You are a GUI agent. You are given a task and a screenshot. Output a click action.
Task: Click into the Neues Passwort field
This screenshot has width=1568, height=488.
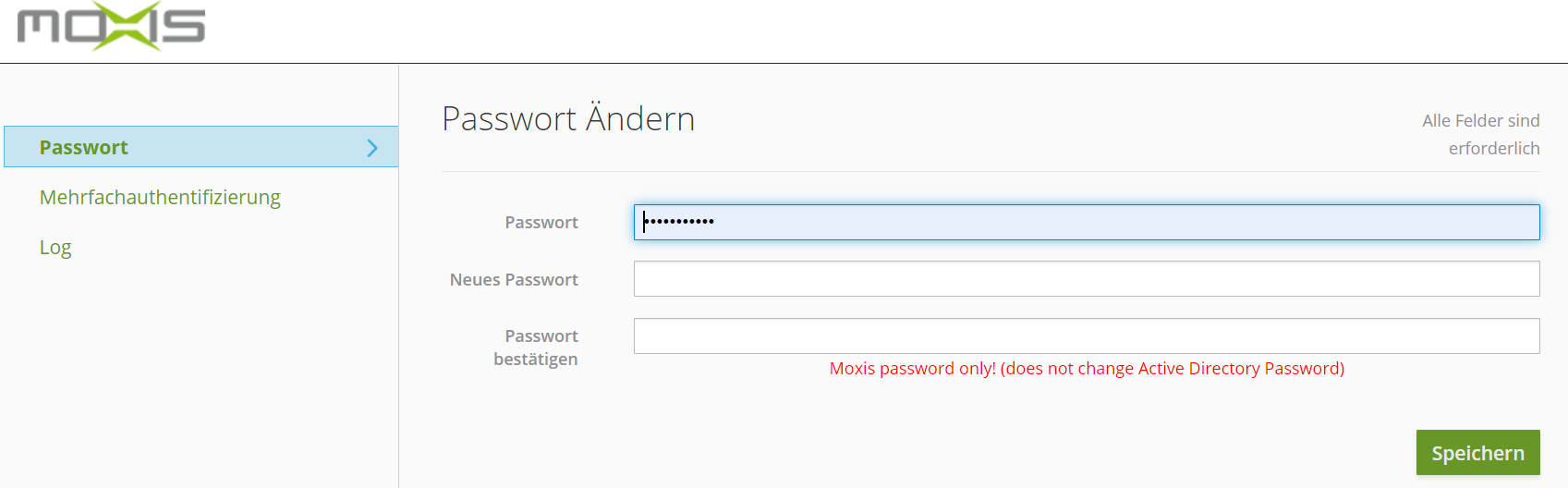coord(1086,279)
